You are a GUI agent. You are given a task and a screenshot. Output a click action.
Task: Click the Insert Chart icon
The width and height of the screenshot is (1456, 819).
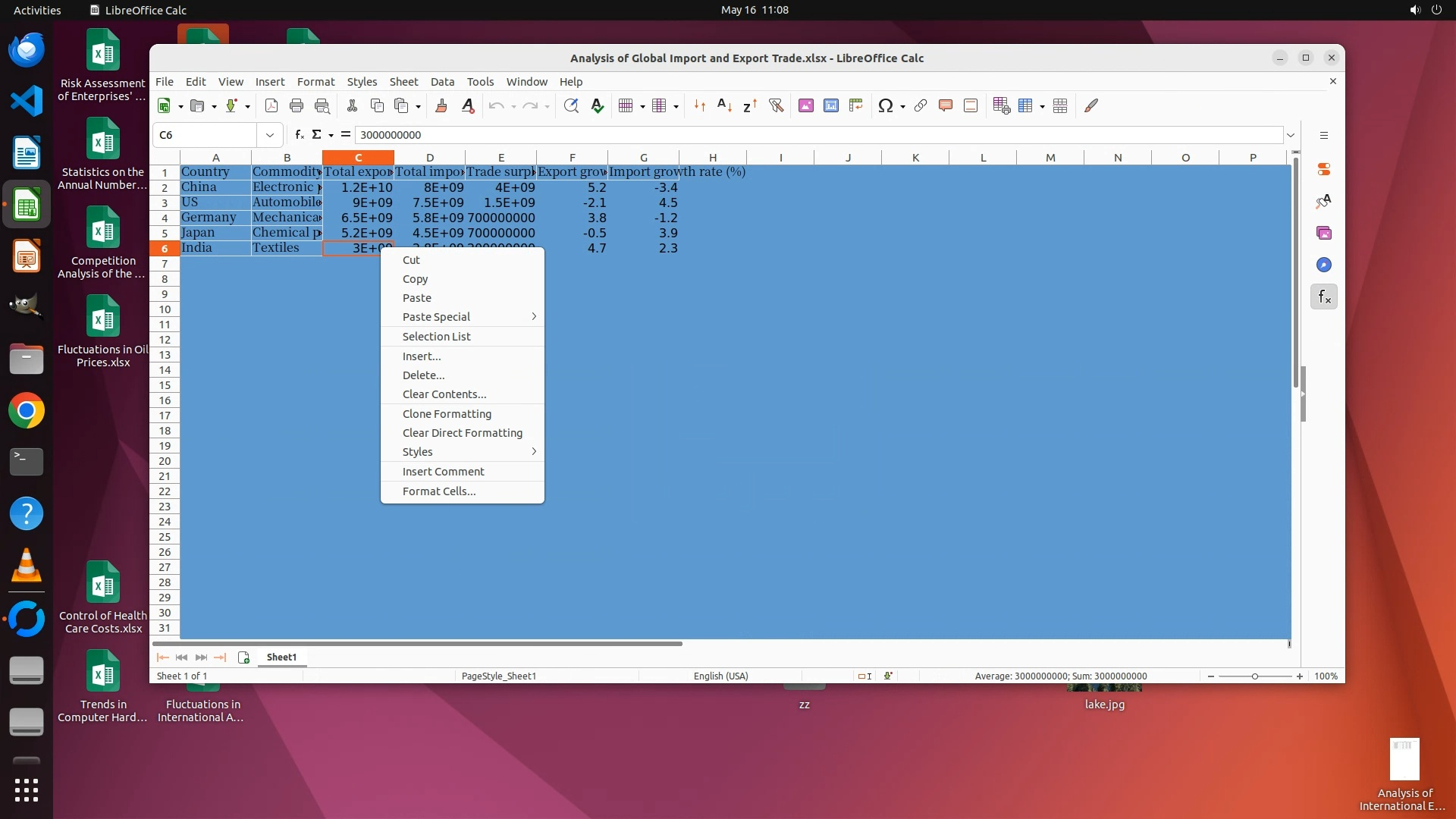[831, 106]
